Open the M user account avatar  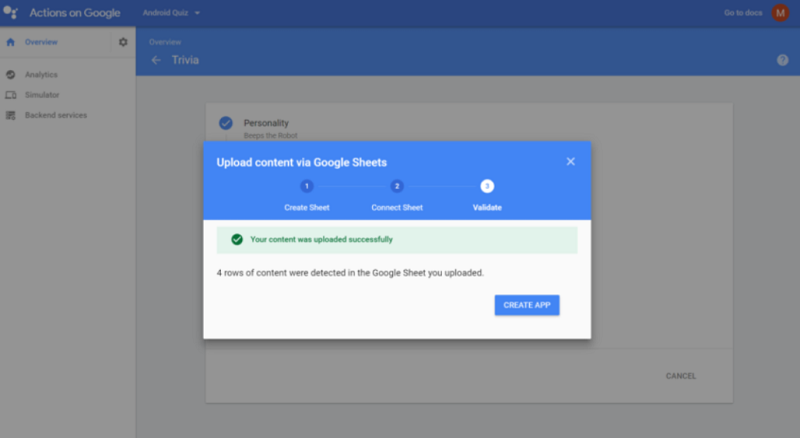[780, 13]
